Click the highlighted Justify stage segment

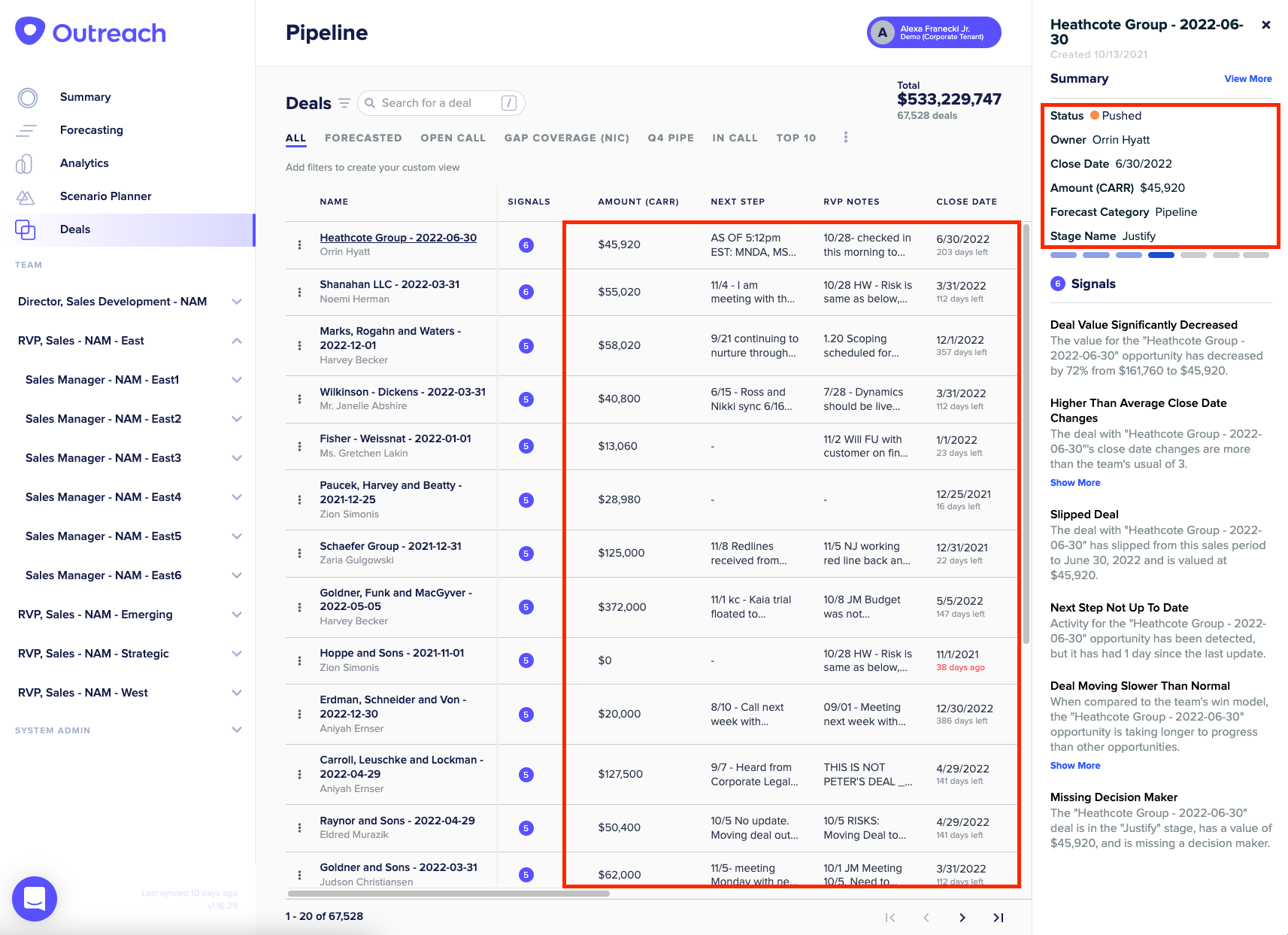pos(1161,255)
